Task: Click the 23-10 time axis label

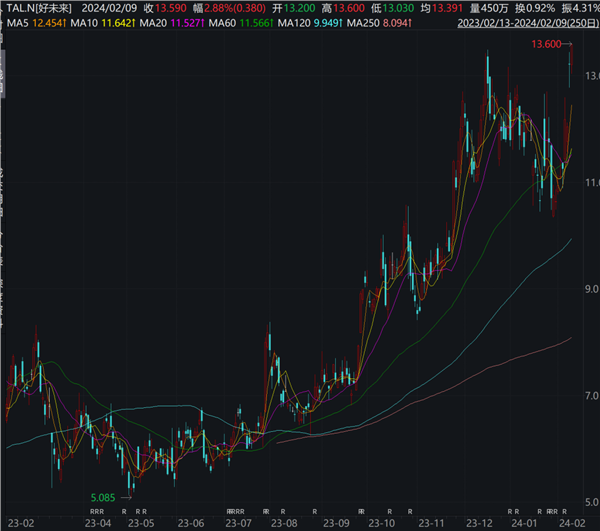Action: coord(382,523)
